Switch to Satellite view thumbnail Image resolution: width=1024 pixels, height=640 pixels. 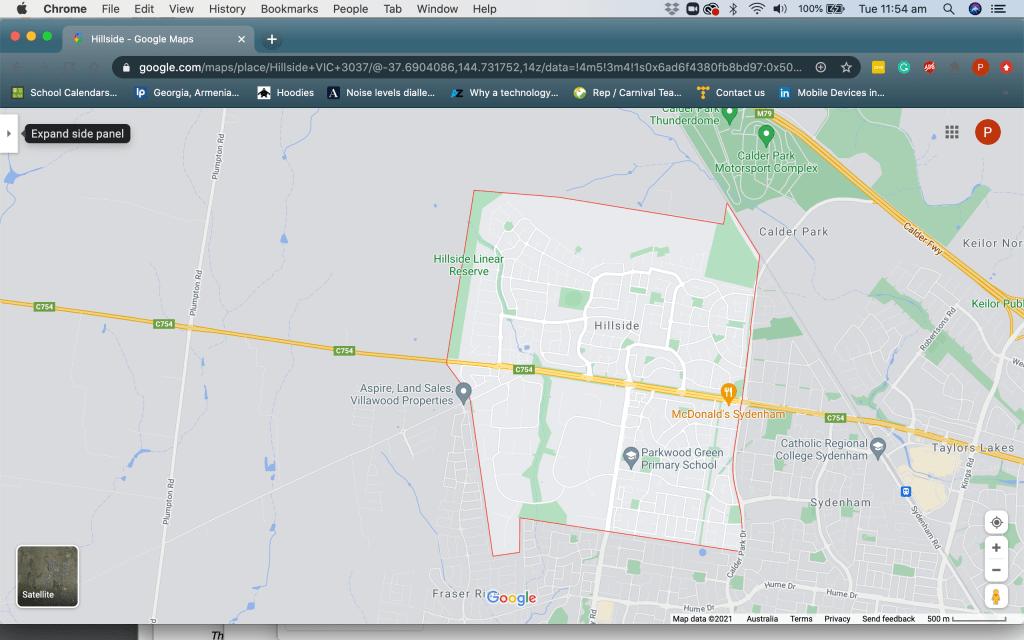pos(47,576)
